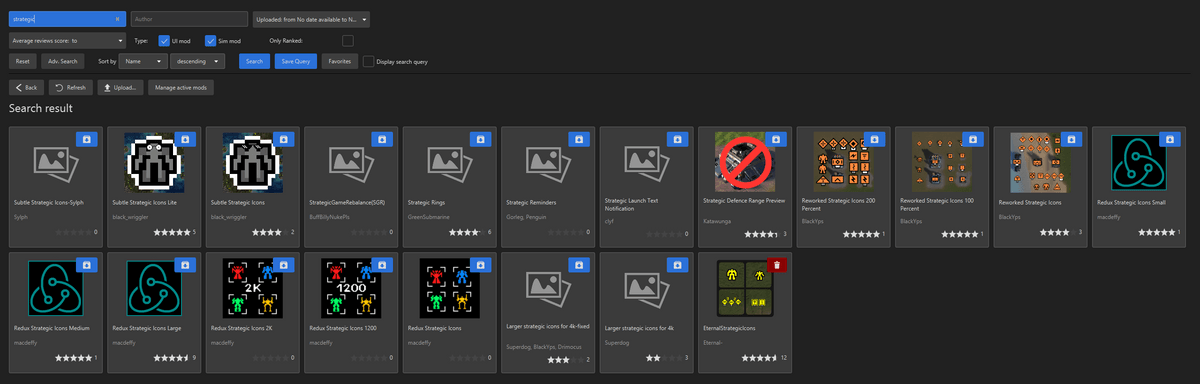Image resolution: width=1200 pixels, height=384 pixels.
Task: Download Subtle Strategic Icons Lite mod
Action: (185, 138)
